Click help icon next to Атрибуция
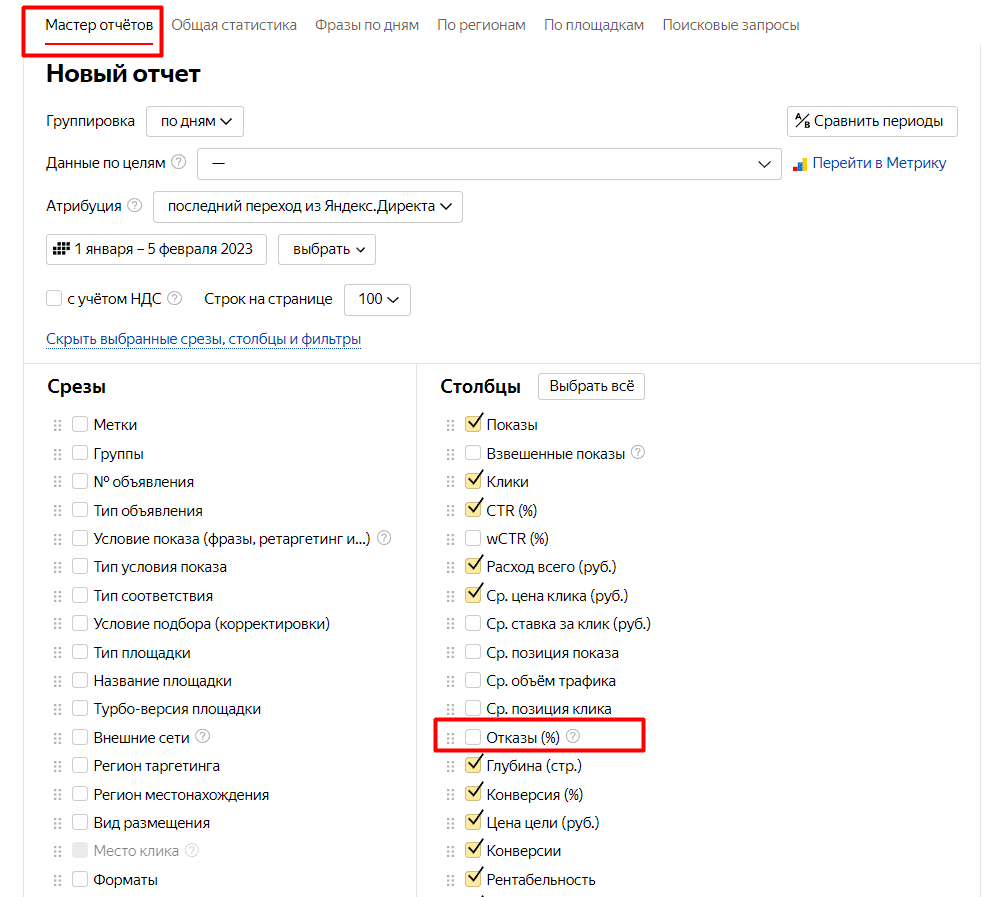 click(135, 206)
